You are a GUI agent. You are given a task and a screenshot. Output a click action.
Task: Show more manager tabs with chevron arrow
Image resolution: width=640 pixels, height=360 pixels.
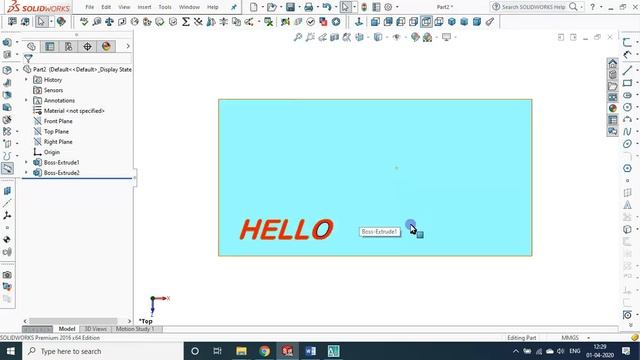128,46
